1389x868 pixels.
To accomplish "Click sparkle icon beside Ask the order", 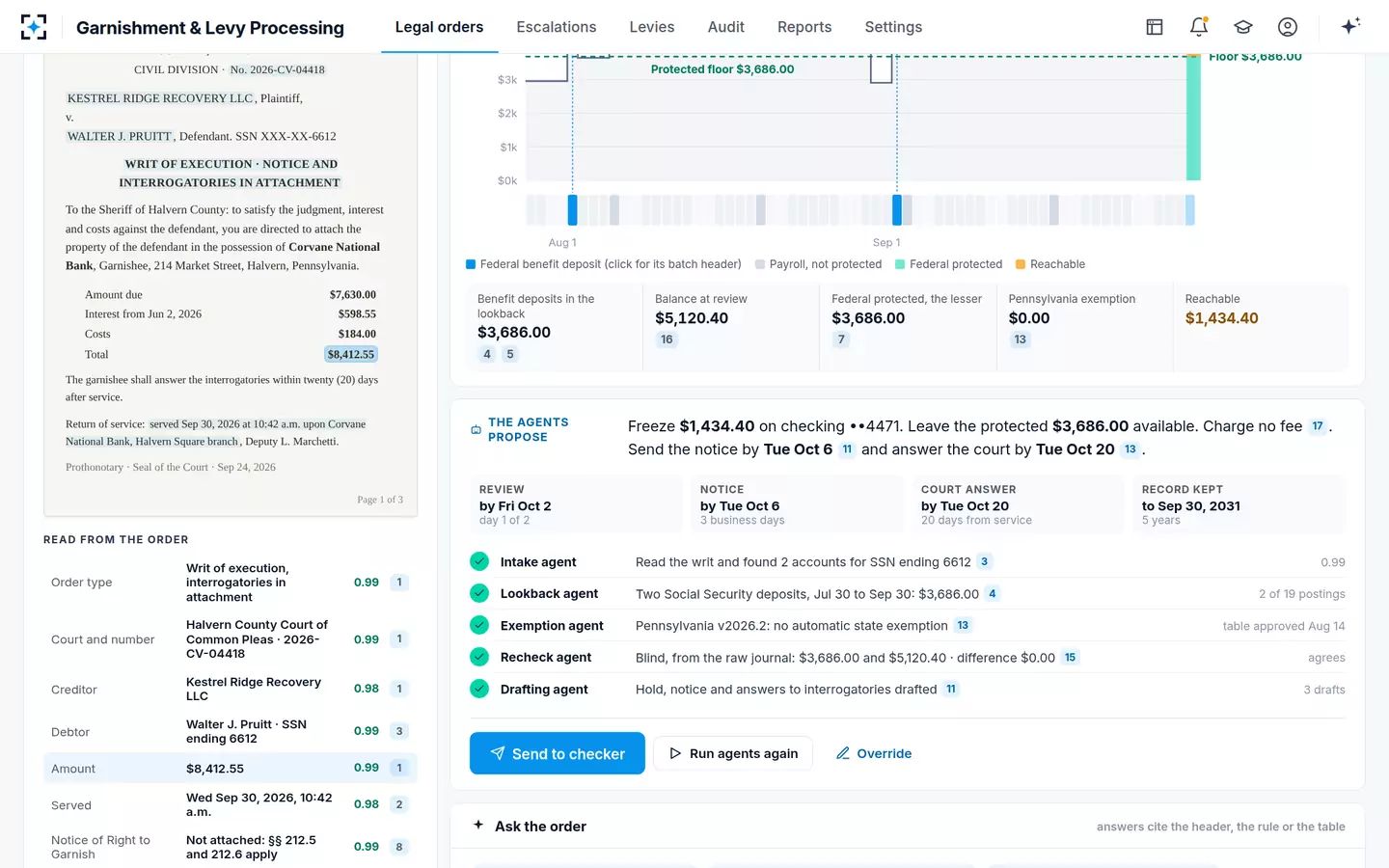I will tap(478, 826).
